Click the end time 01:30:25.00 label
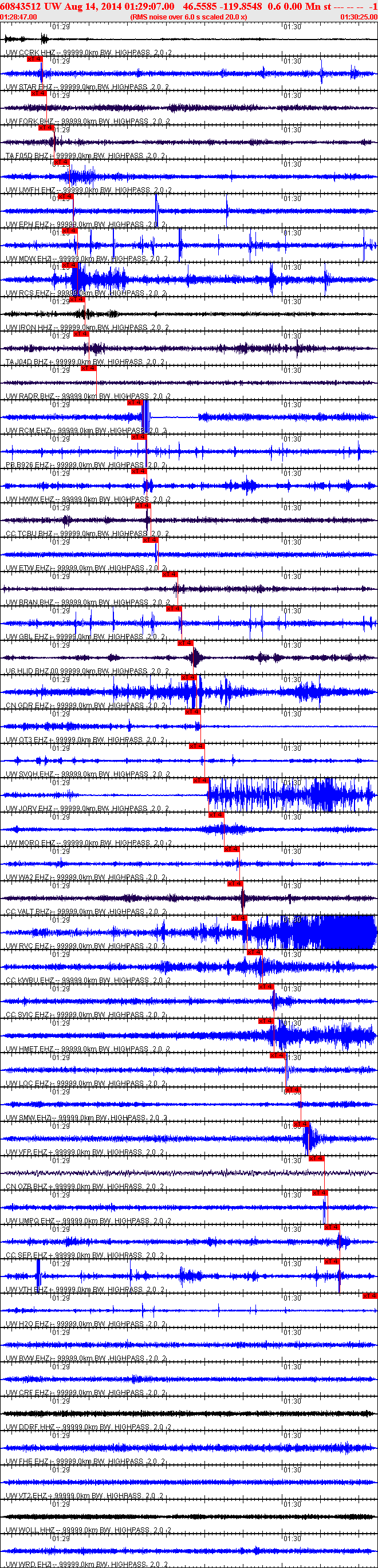The width and height of the screenshot is (378, 1568). pos(359,17)
